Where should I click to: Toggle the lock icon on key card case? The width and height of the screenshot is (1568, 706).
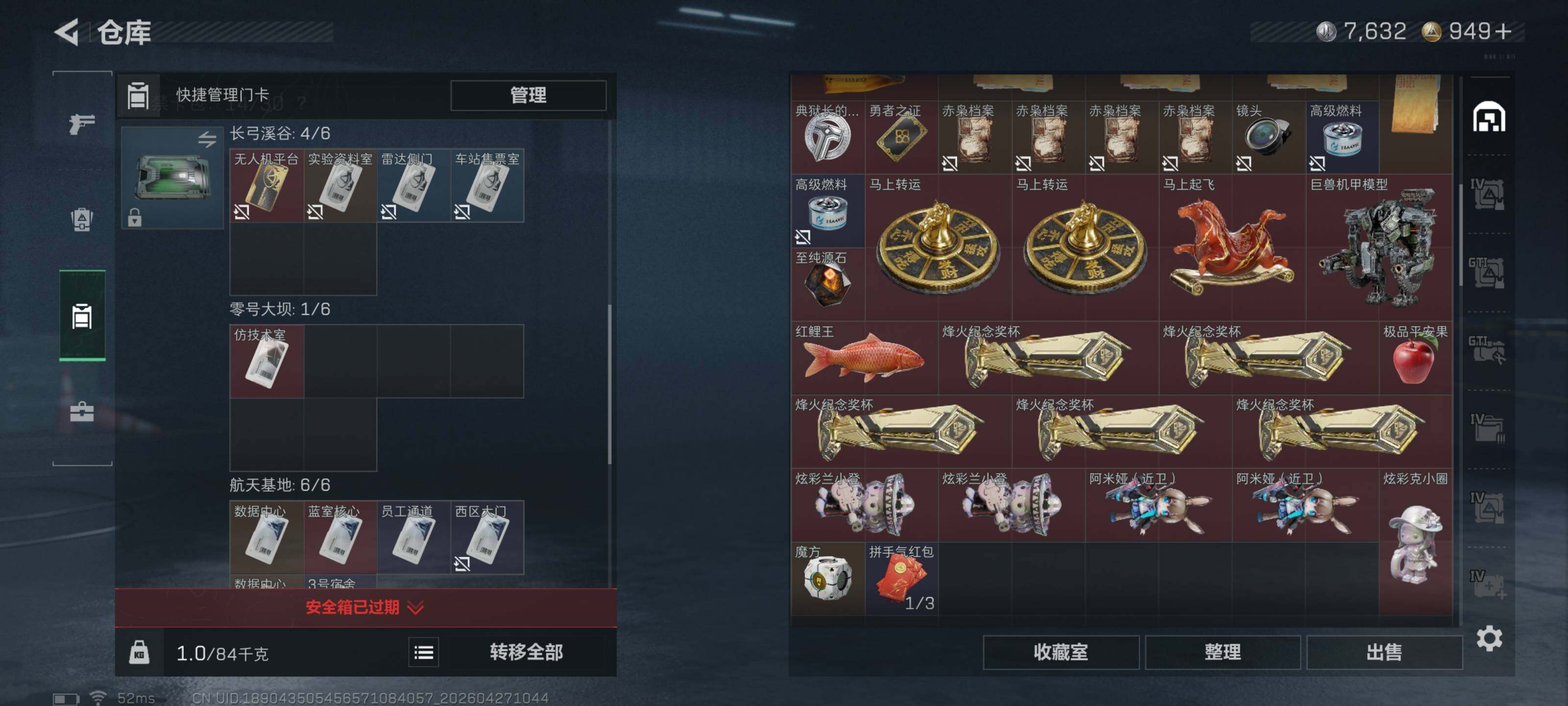coord(135,217)
